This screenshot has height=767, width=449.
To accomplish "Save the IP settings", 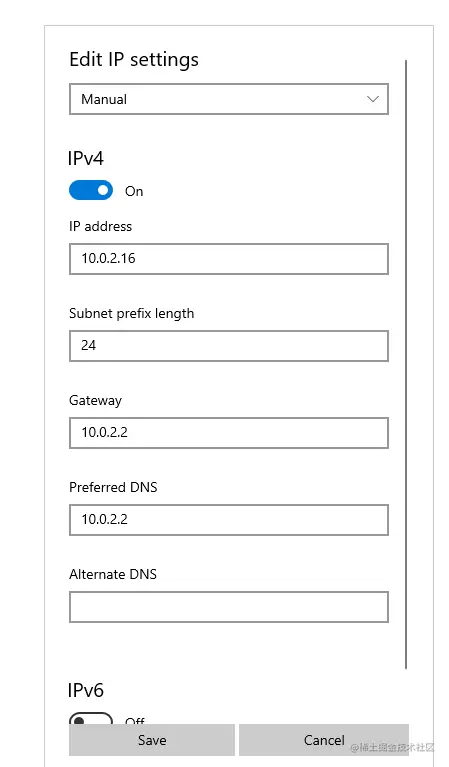I will (x=152, y=740).
